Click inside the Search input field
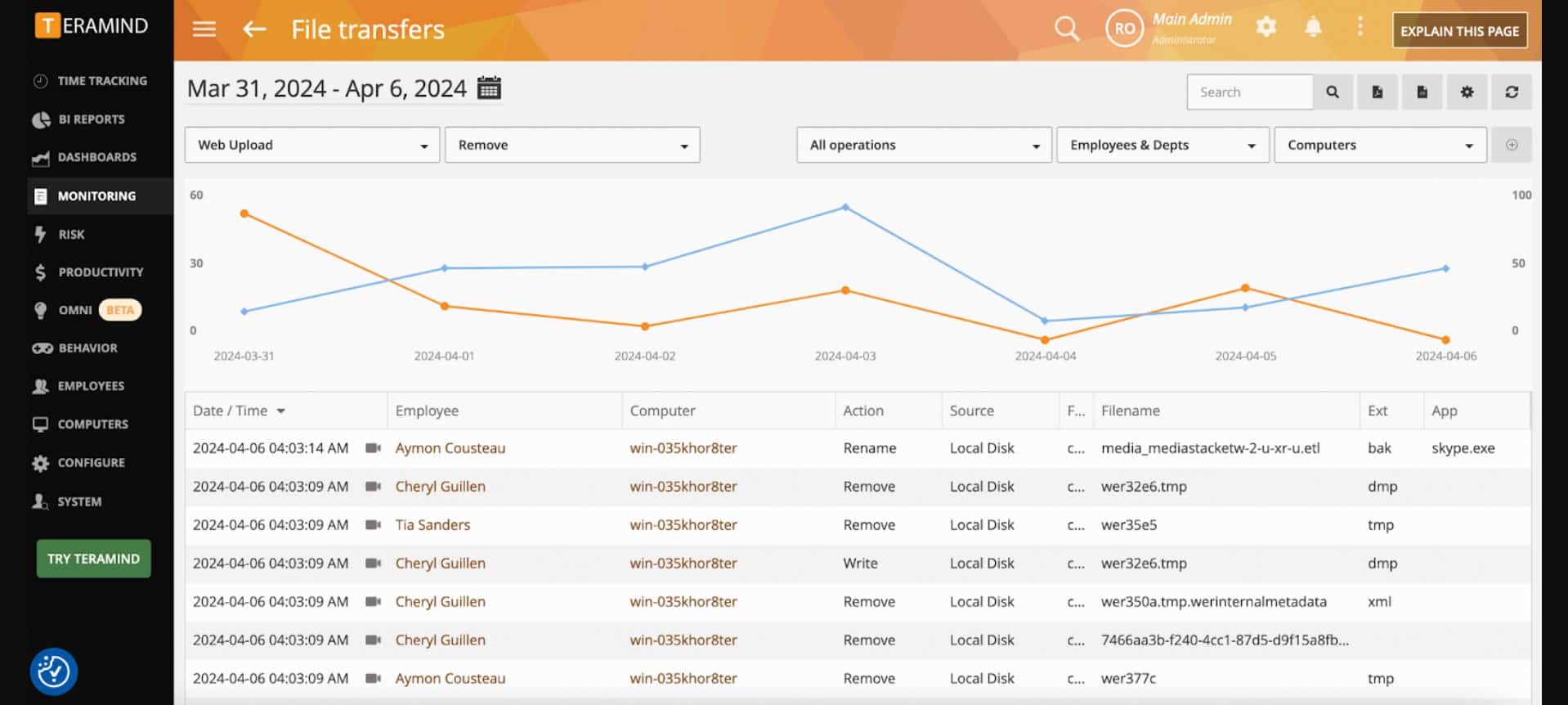Viewport: 1568px width, 705px height. 1250,92
